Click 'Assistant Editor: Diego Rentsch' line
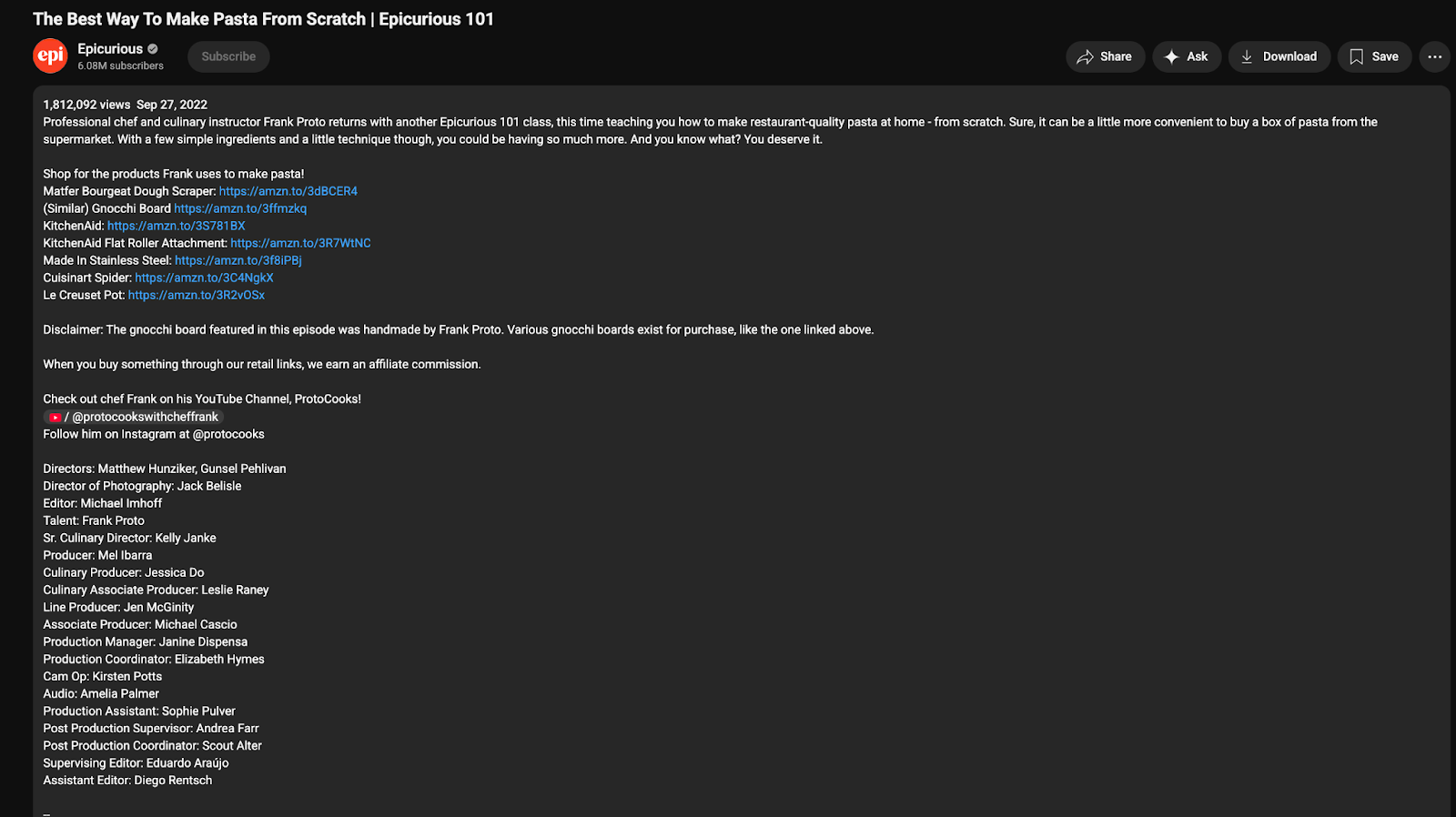 click(127, 780)
